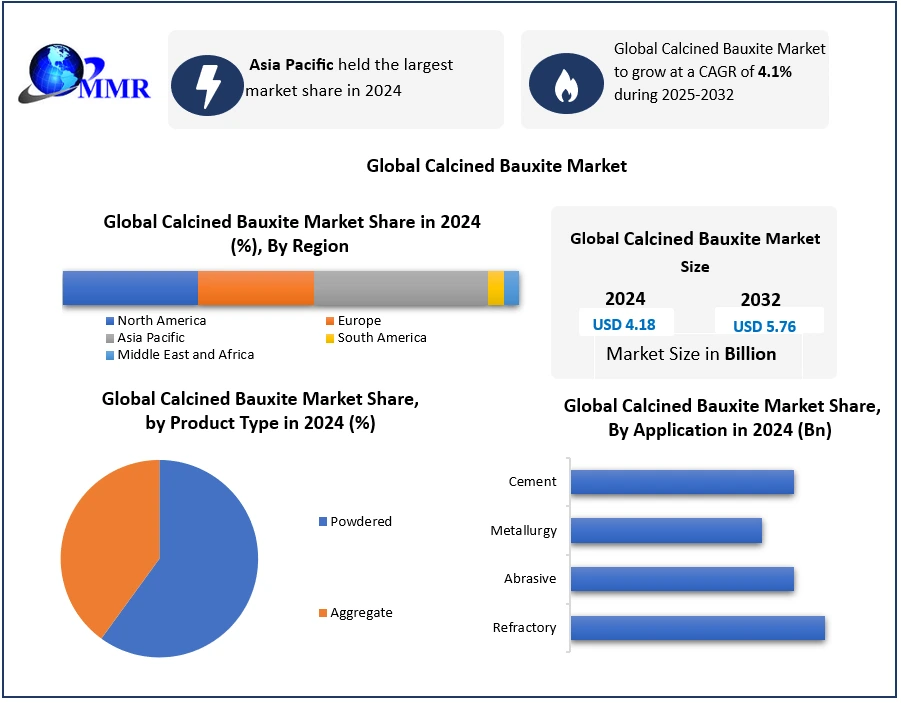The height and width of the screenshot is (703, 901).
Task: Click the flame icon
Action: point(564,84)
